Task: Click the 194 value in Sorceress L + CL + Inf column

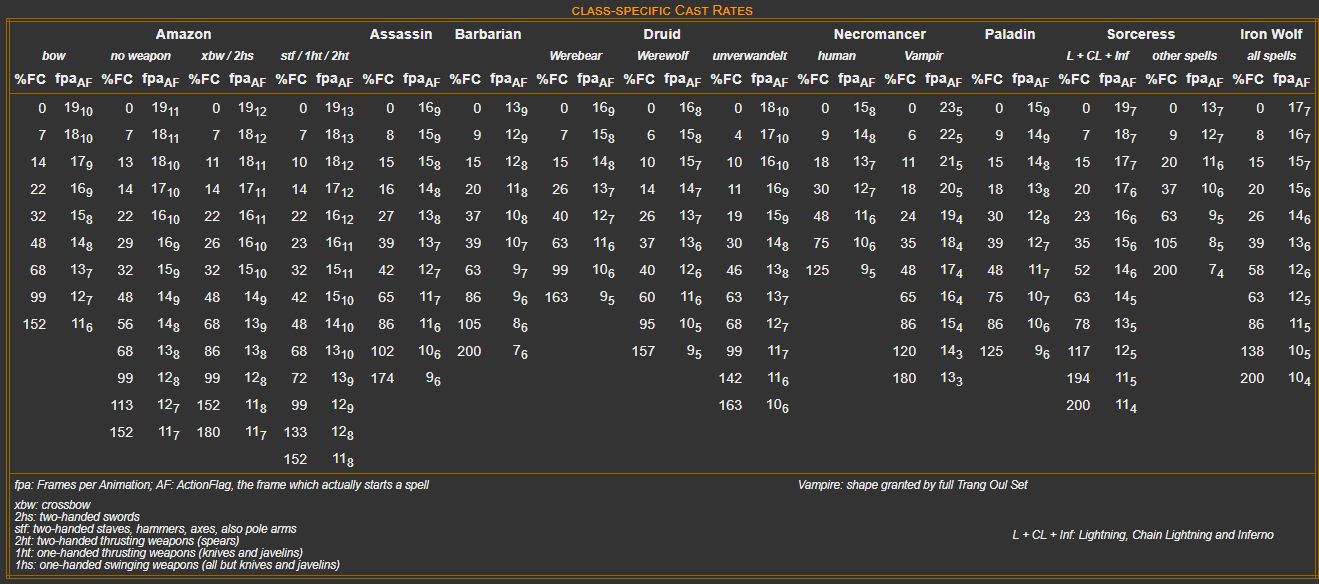Action: click(x=1079, y=378)
